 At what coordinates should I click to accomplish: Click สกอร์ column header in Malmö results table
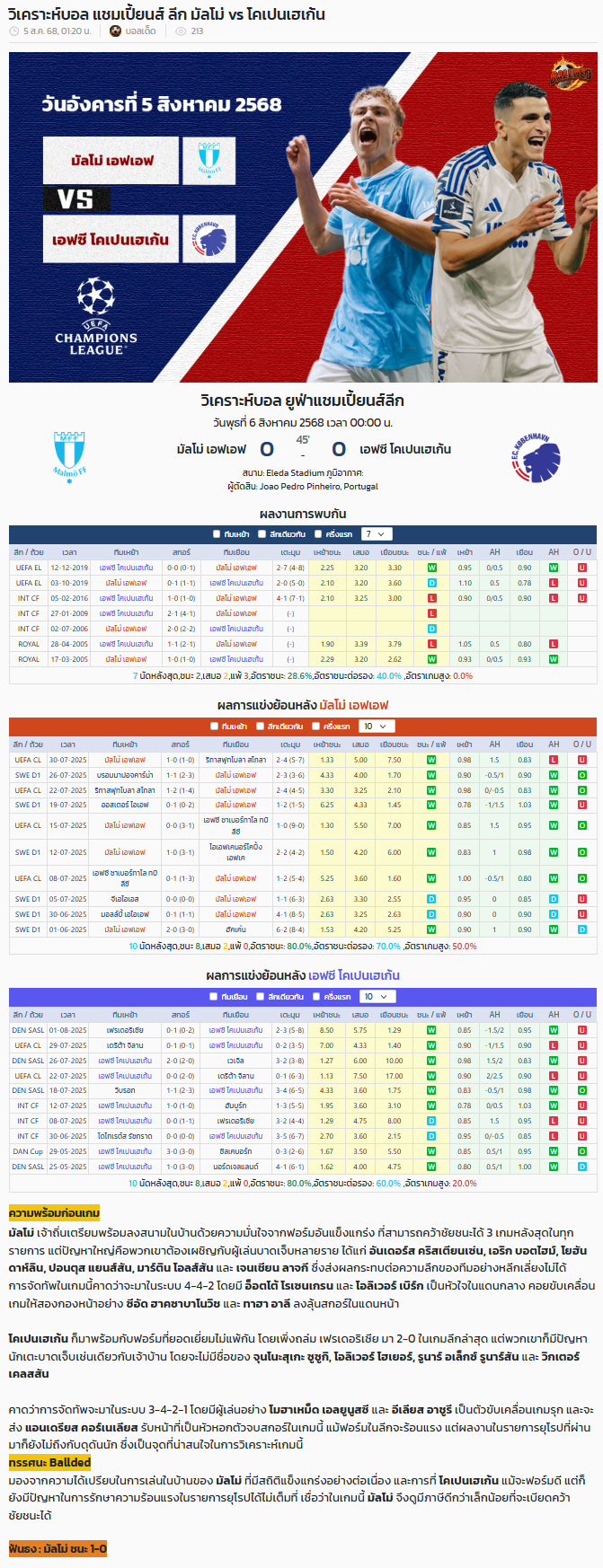(x=181, y=744)
